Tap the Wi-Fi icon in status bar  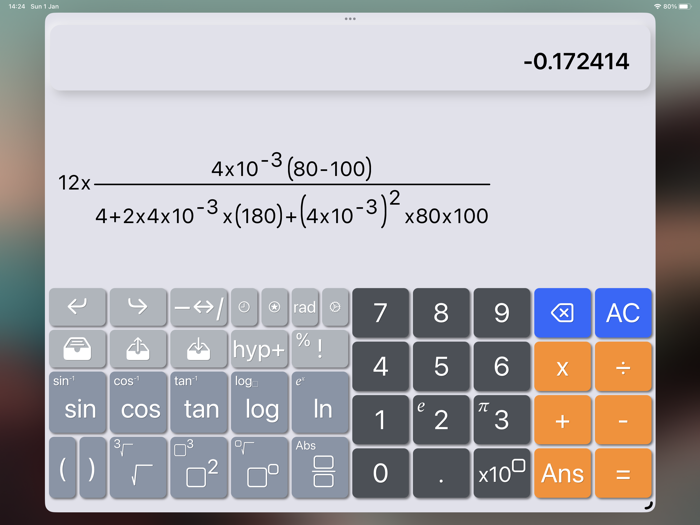pos(658,6)
